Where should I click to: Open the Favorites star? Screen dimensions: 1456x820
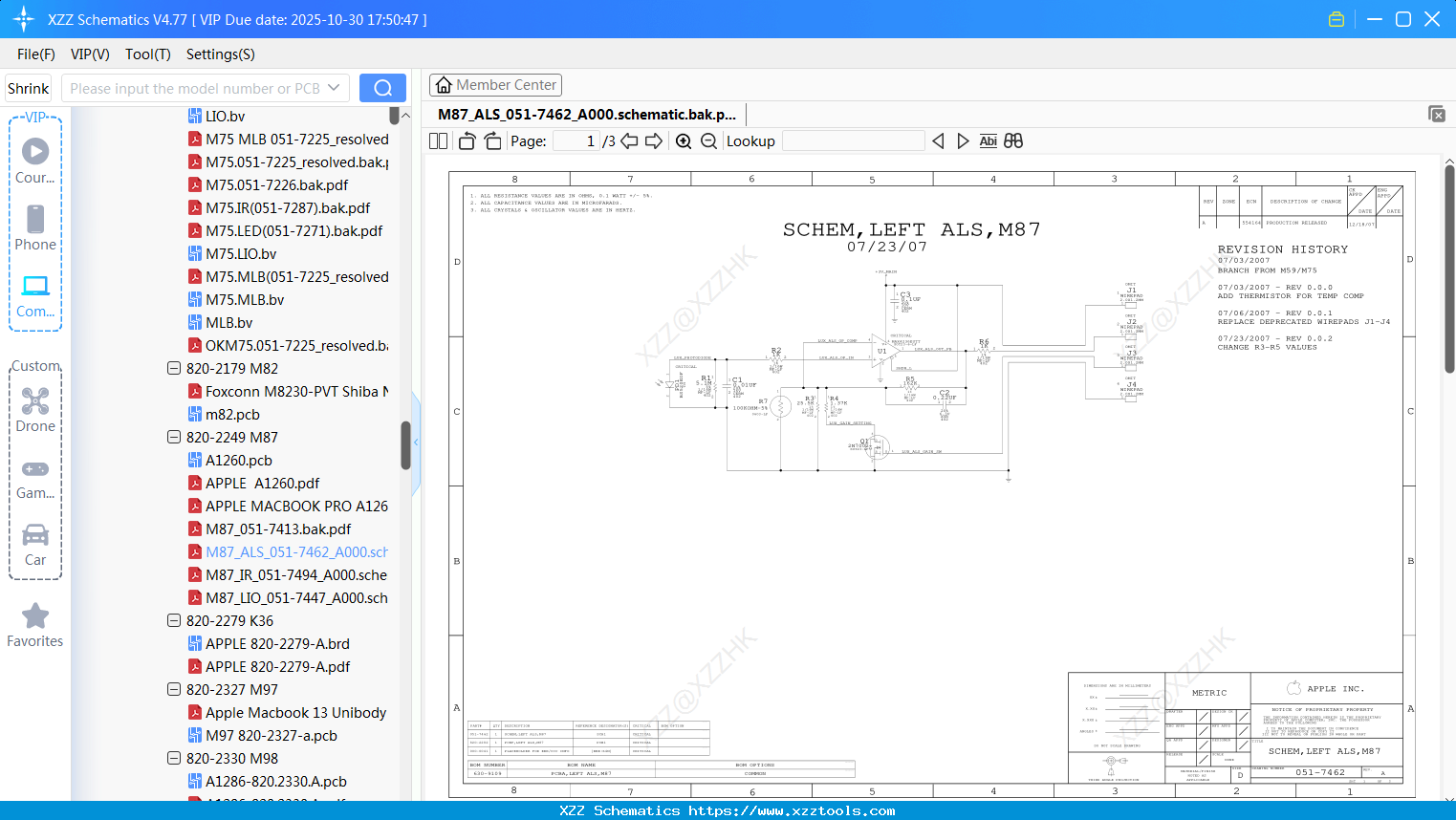[x=35, y=625]
